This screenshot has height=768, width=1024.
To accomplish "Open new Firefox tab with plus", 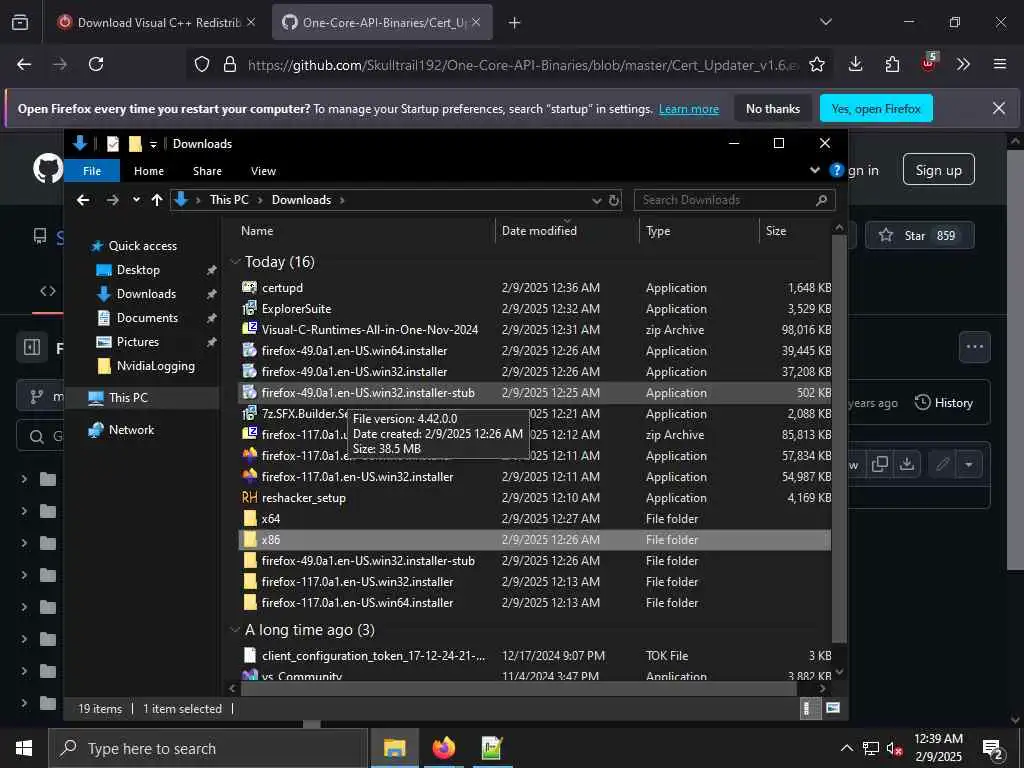I will point(514,23).
